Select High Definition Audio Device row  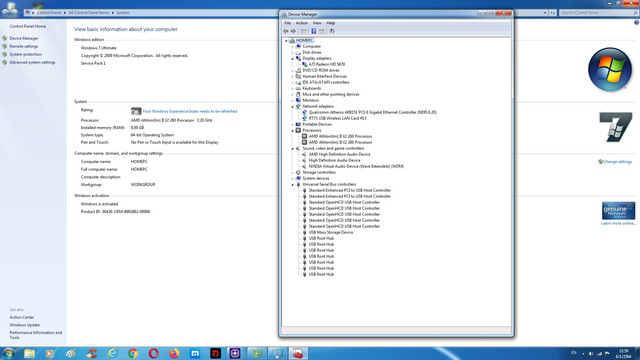point(334,160)
